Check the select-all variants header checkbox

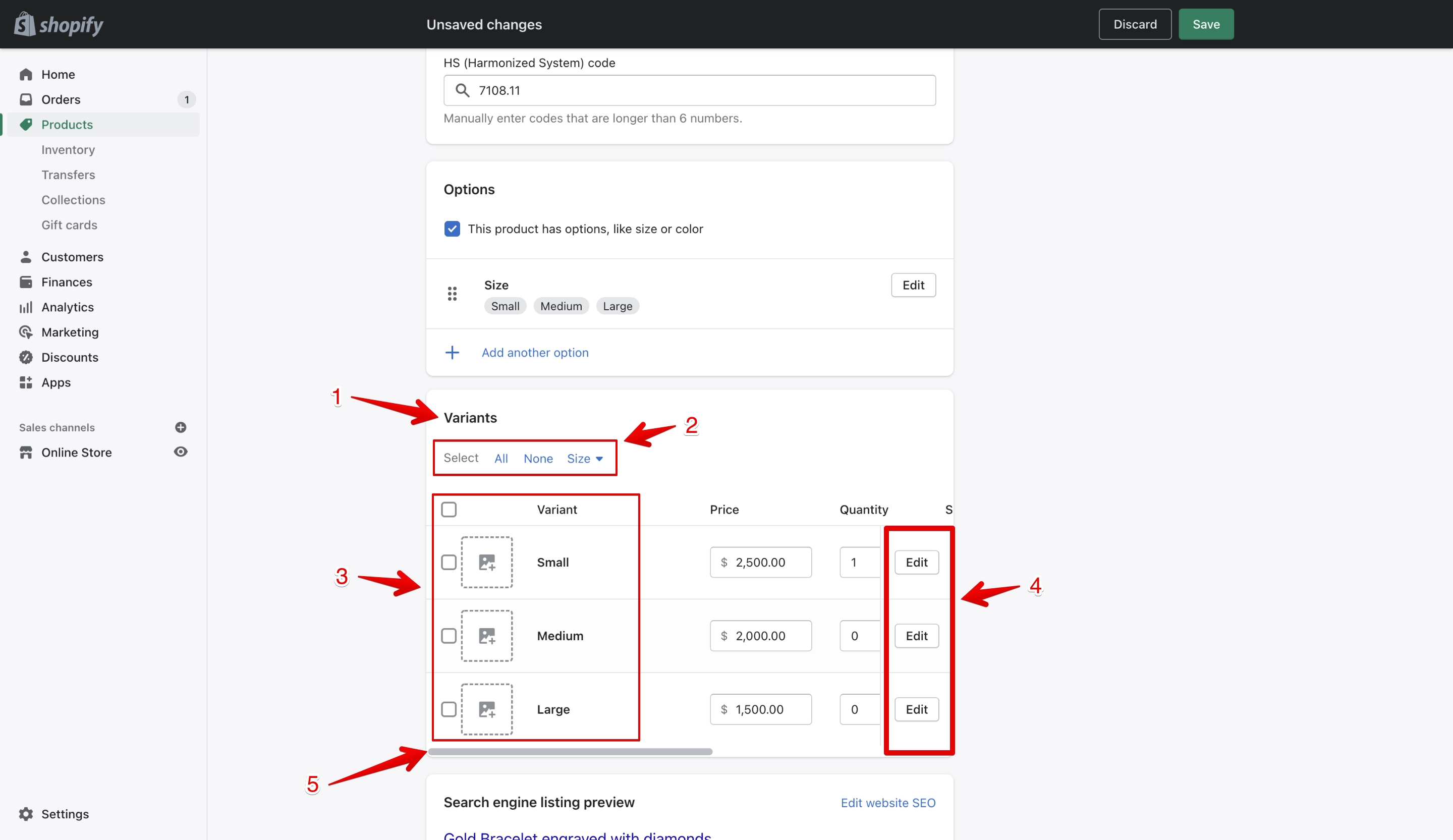pyautogui.click(x=449, y=510)
